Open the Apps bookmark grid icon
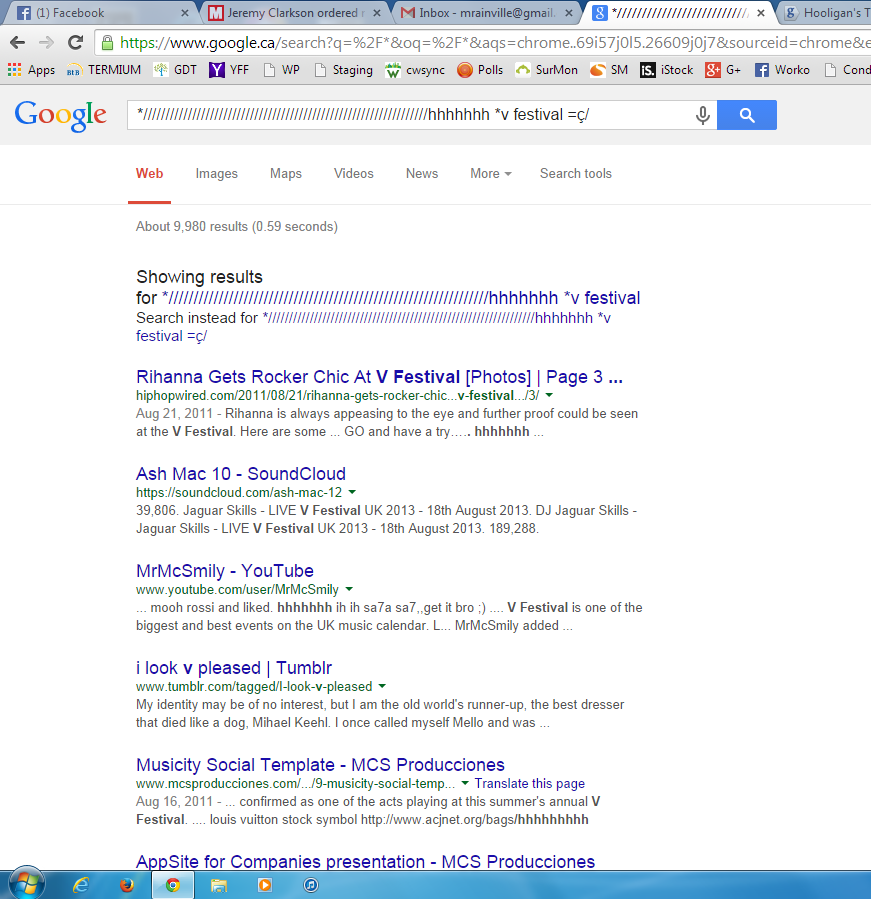Image resolution: width=871 pixels, height=899 pixels. click(x=14, y=69)
